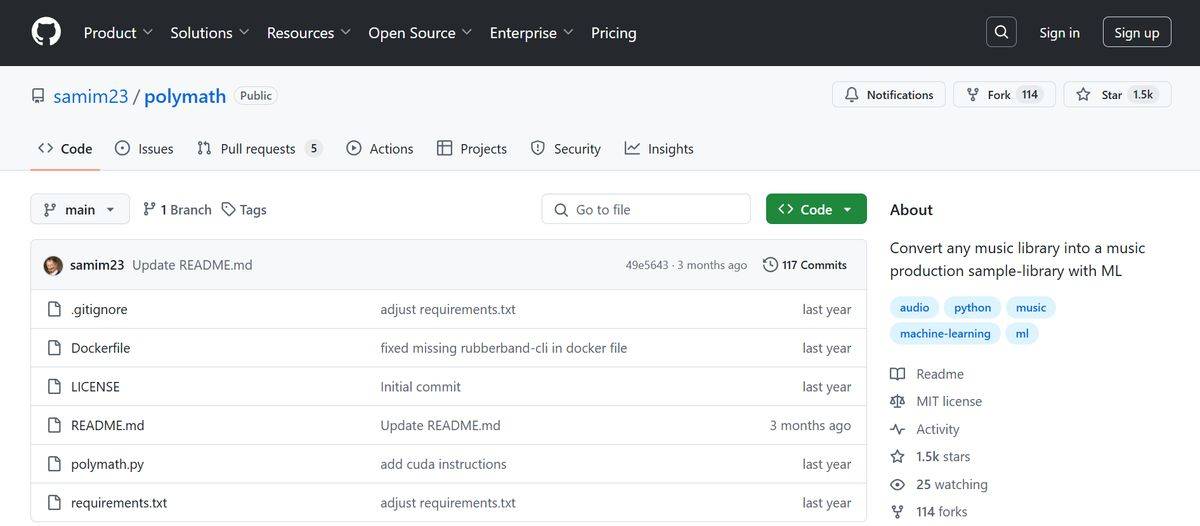Open 'Initial commit' commit message
Screen dimensions: 1200x526
(420, 387)
